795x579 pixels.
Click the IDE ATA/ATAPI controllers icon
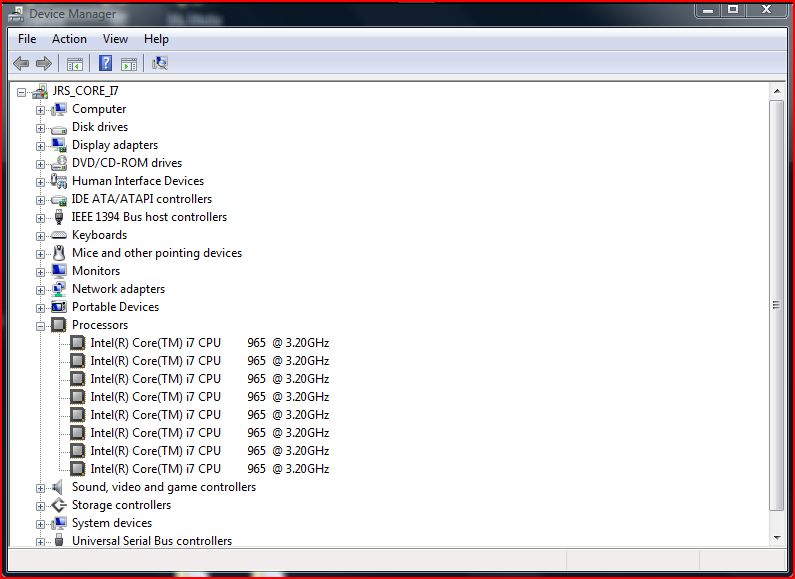[59, 200]
